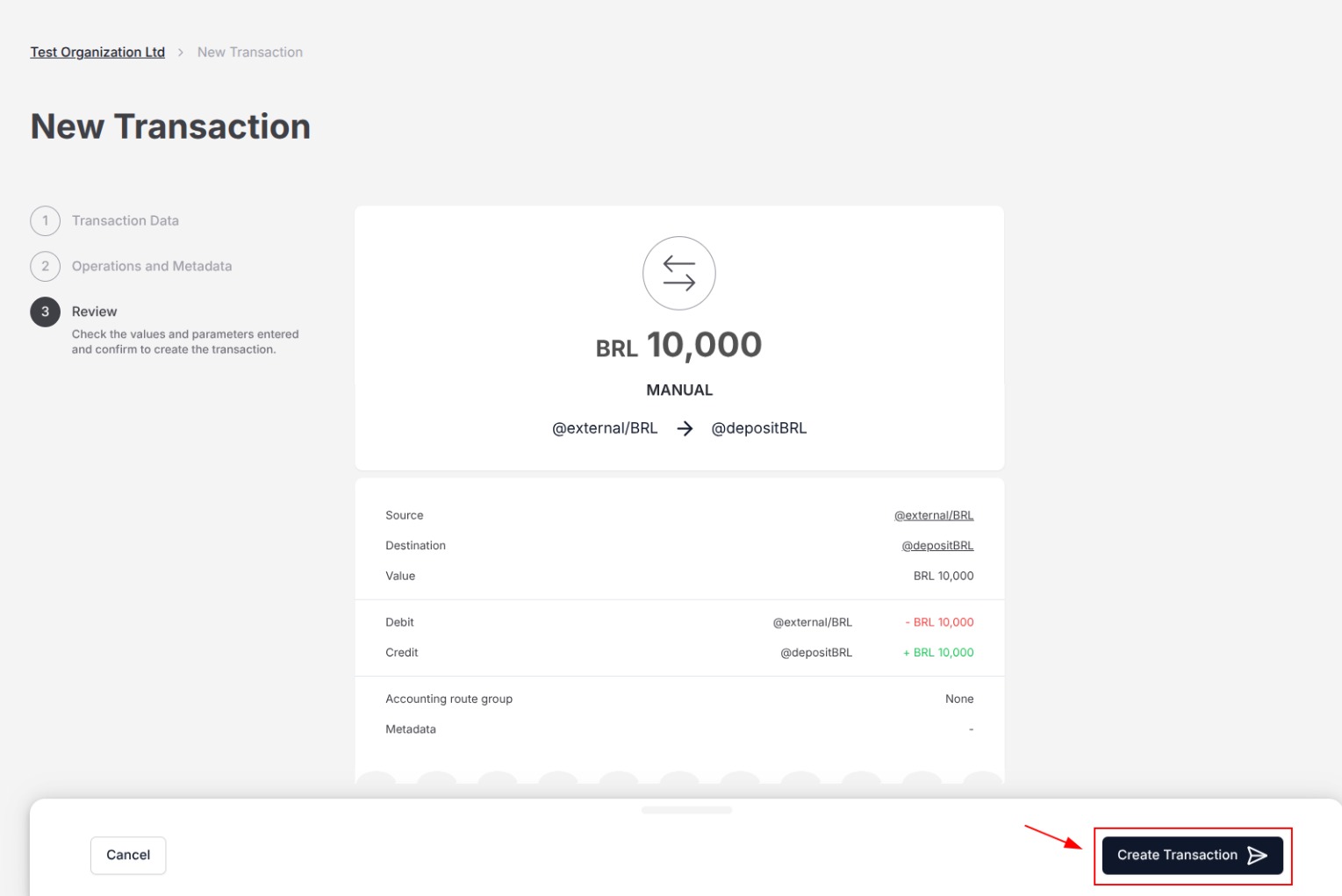The height and width of the screenshot is (896, 1342).
Task: Click the step 3 number circle
Action: (x=46, y=312)
